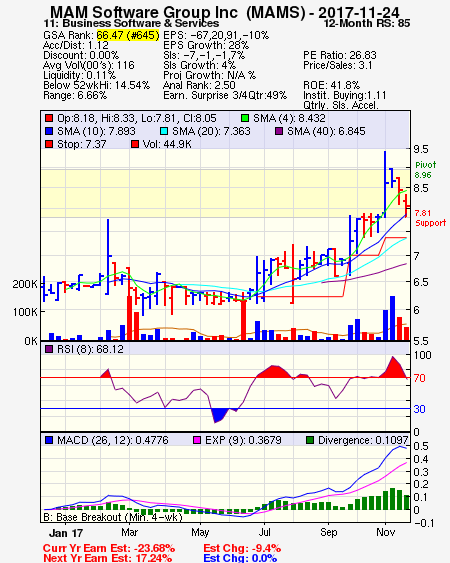This screenshot has width=450, height=563.
Task: Click the MAM Software Group Inc title
Action: pos(144,12)
